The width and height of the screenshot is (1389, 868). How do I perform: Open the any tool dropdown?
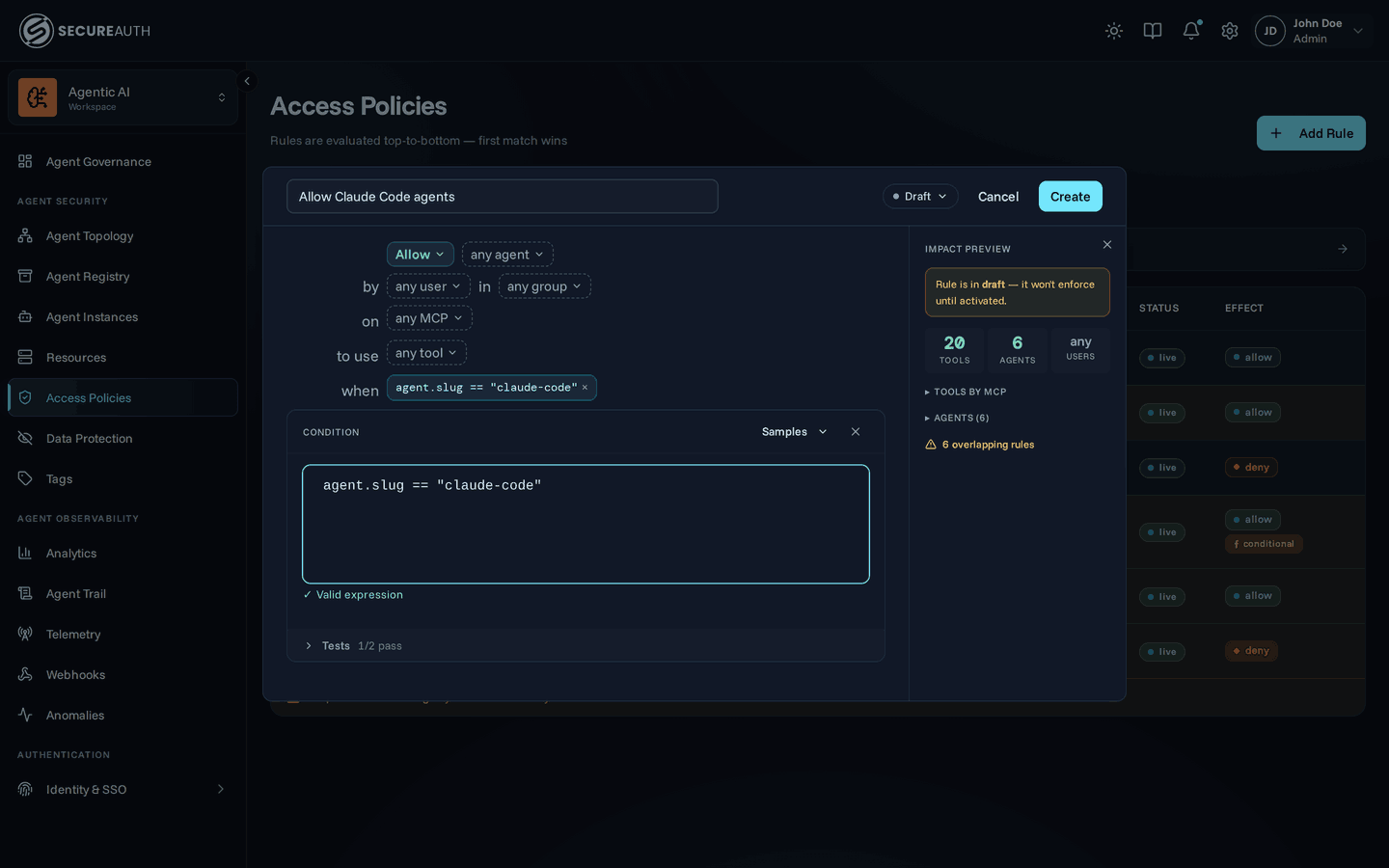pyautogui.click(x=426, y=353)
